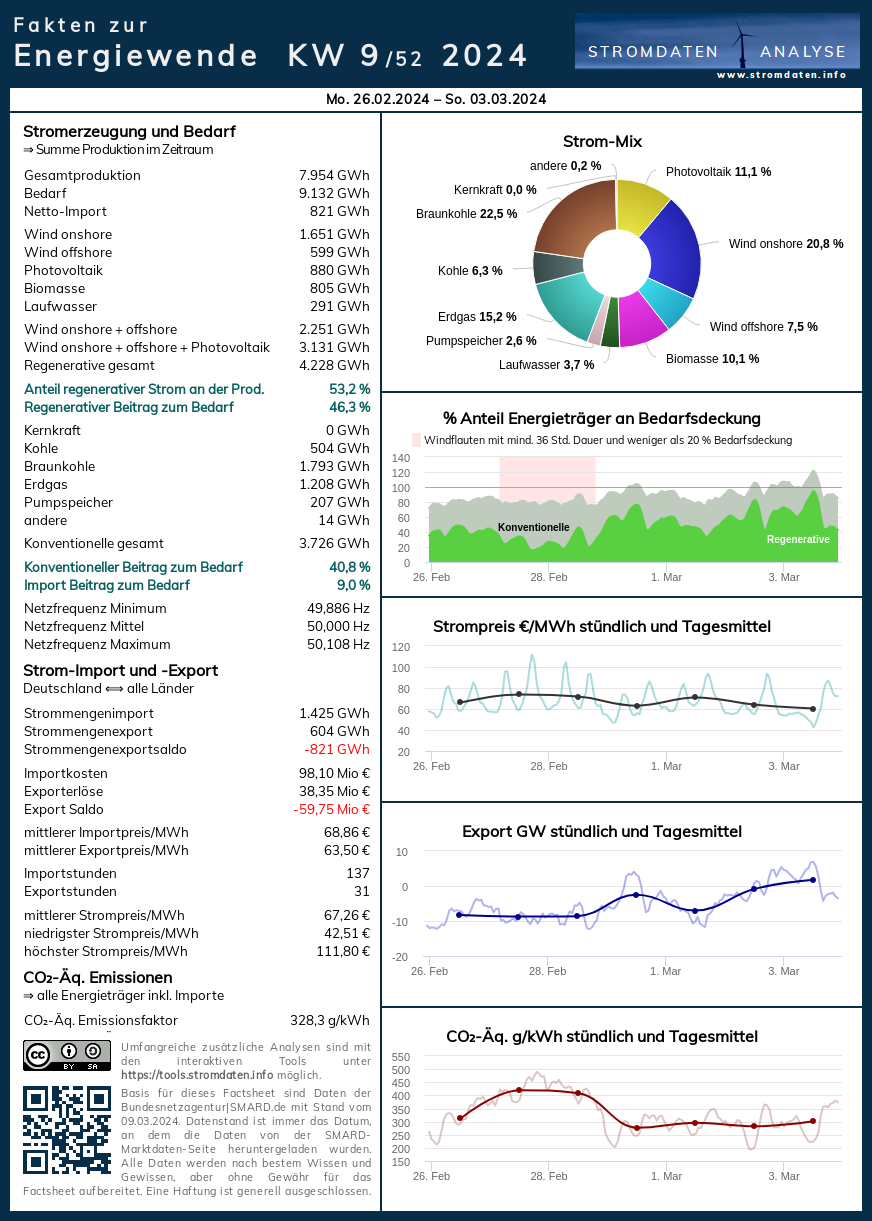Click the share-alike SA icon in license badge

coord(94,1051)
